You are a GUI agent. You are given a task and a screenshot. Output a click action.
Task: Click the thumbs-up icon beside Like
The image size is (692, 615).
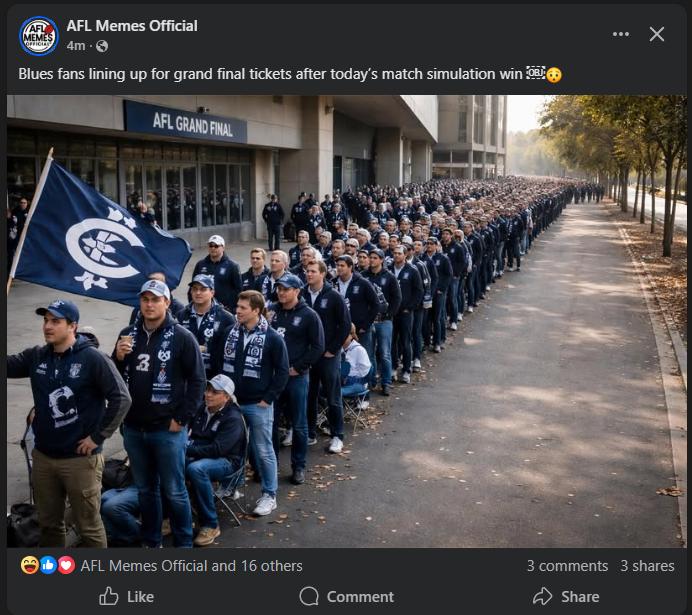pos(109,596)
